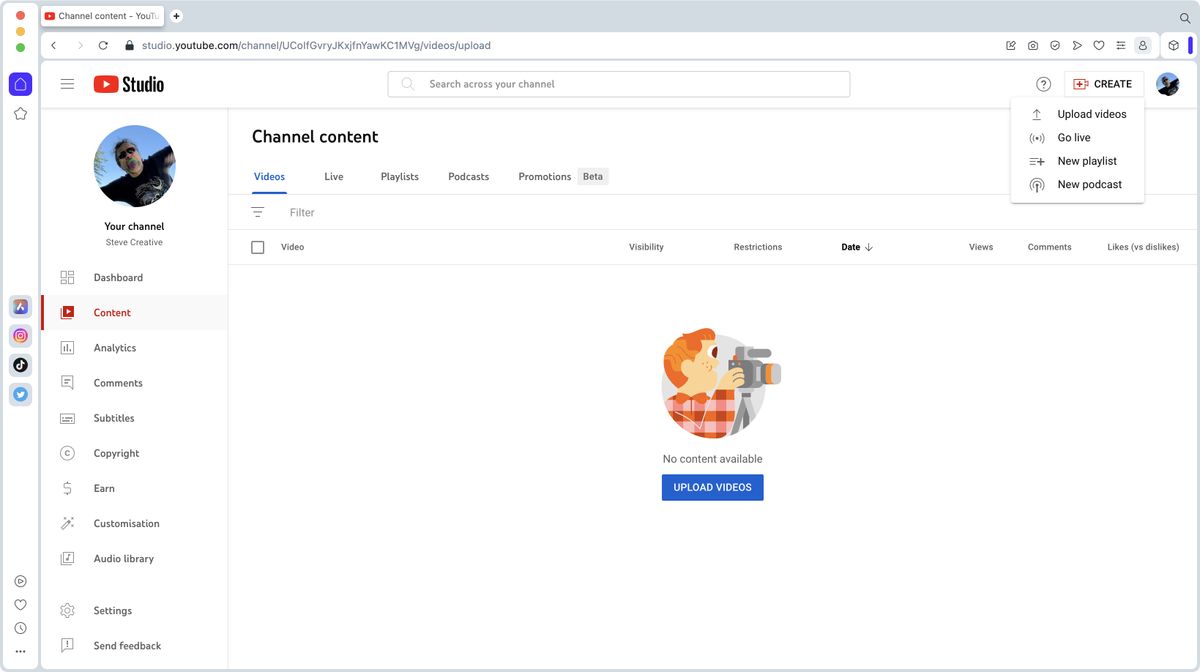
Task: Open the Subtitles section
Action: tap(113, 418)
